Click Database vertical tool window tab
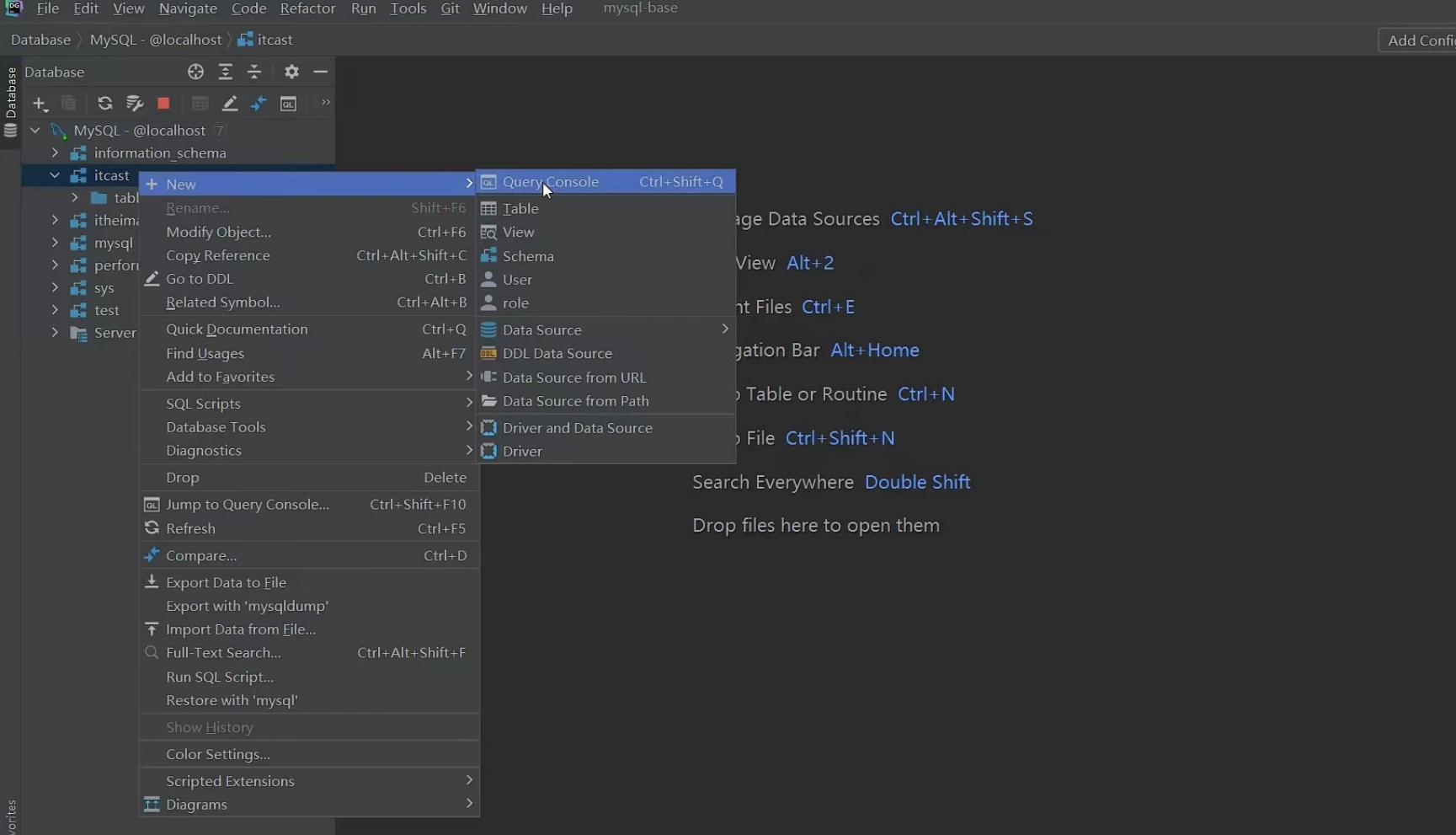 [10, 101]
